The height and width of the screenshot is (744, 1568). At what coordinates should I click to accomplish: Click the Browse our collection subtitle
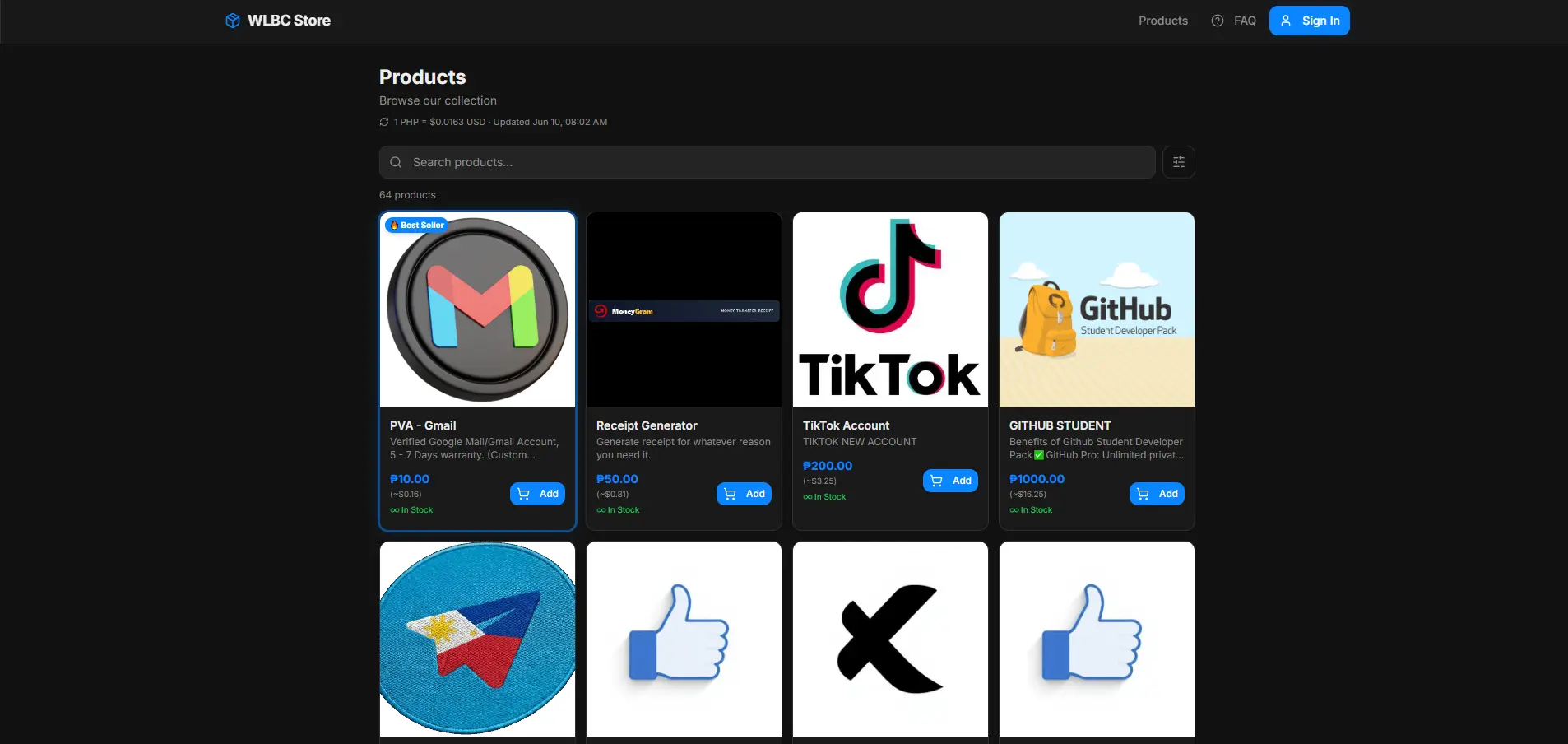point(438,100)
